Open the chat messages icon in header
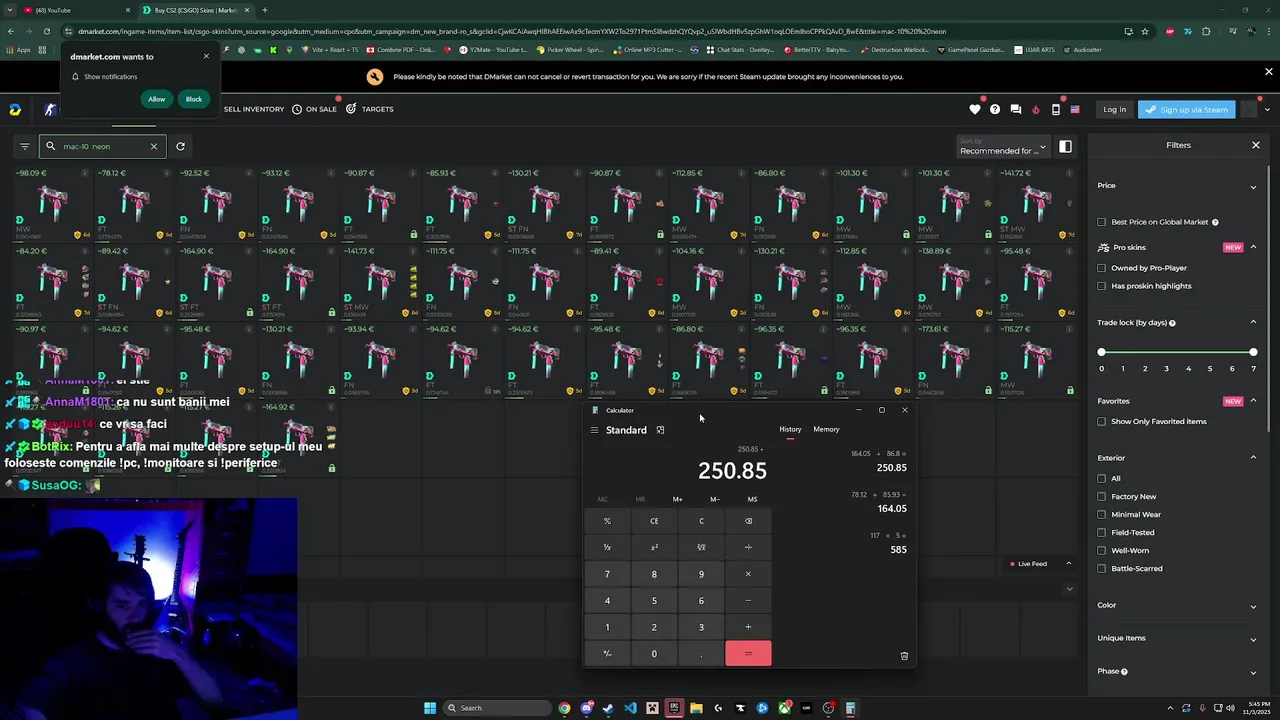The height and width of the screenshot is (720, 1280). click(1016, 109)
